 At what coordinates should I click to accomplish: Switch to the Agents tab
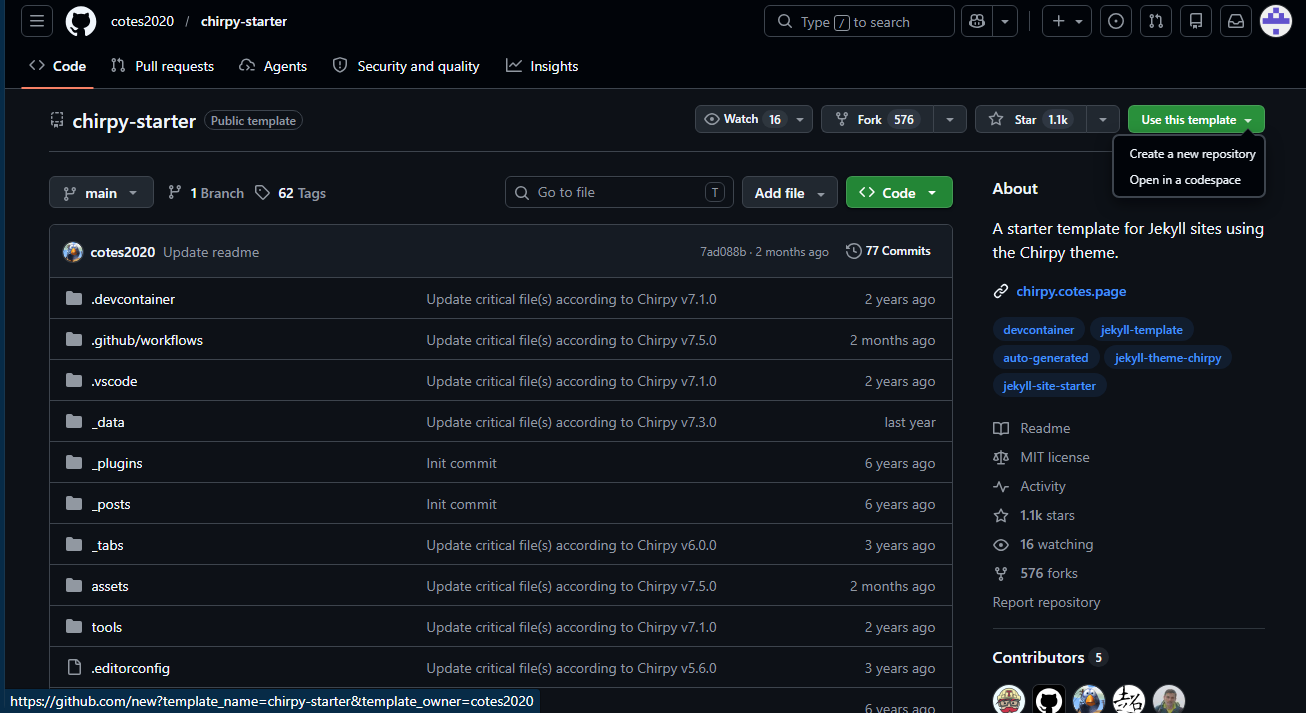tap(273, 66)
